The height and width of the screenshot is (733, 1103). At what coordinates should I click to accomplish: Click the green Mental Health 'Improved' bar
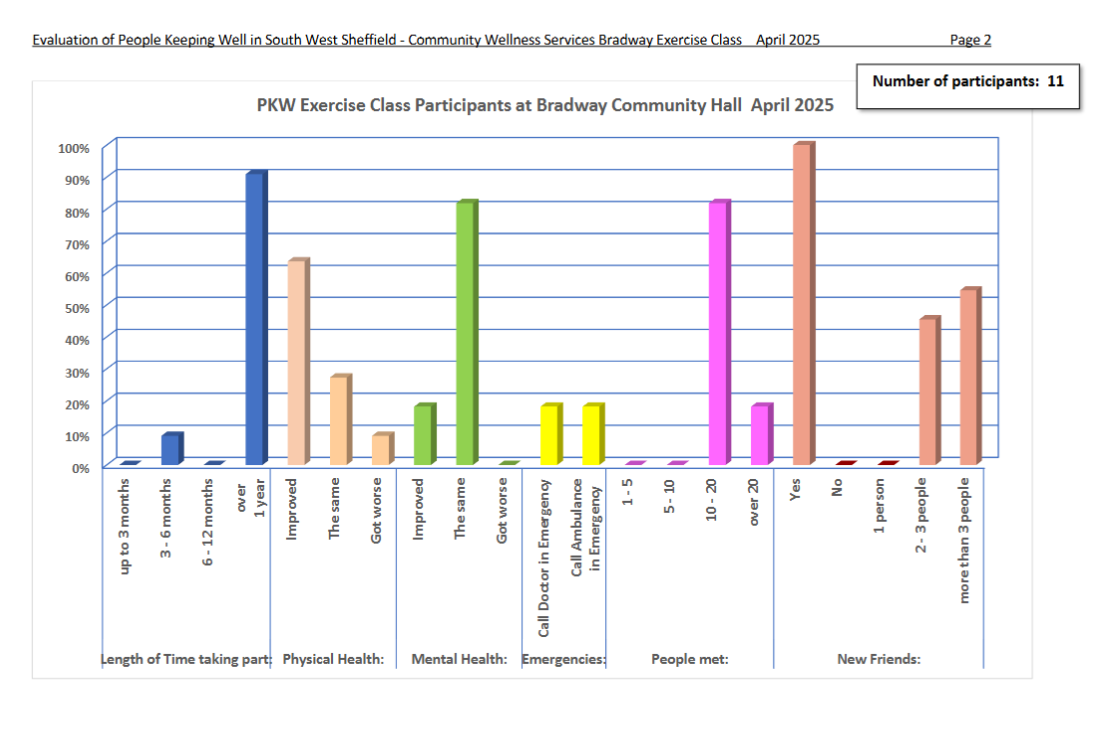[x=424, y=435]
